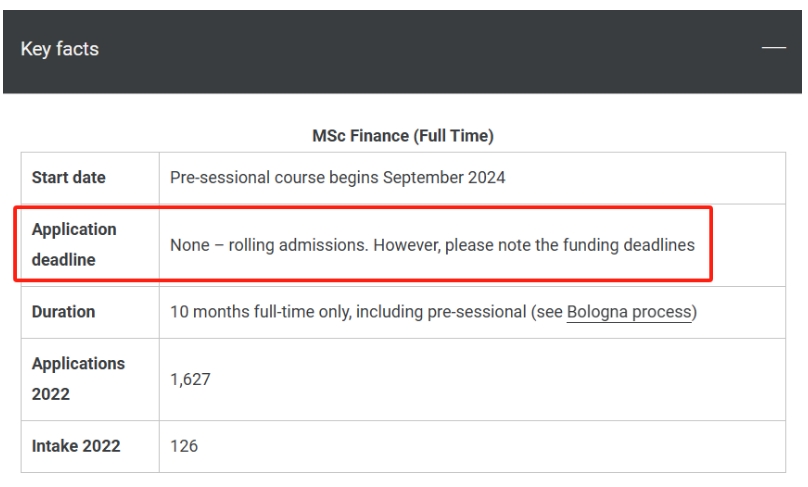Click the dark Key facts header bar
Image resolution: width=808 pixels, height=487 pixels.
point(402,52)
